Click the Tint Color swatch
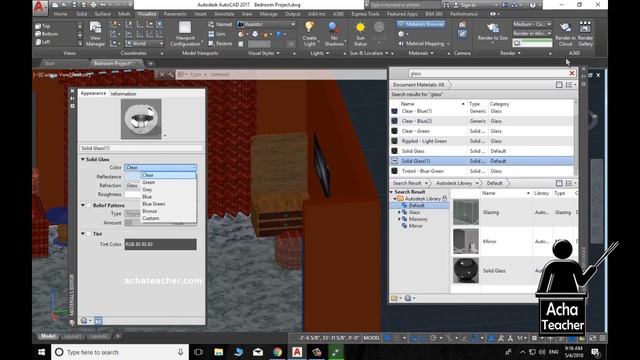This screenshot has height=360, width=640. [160, 244]
